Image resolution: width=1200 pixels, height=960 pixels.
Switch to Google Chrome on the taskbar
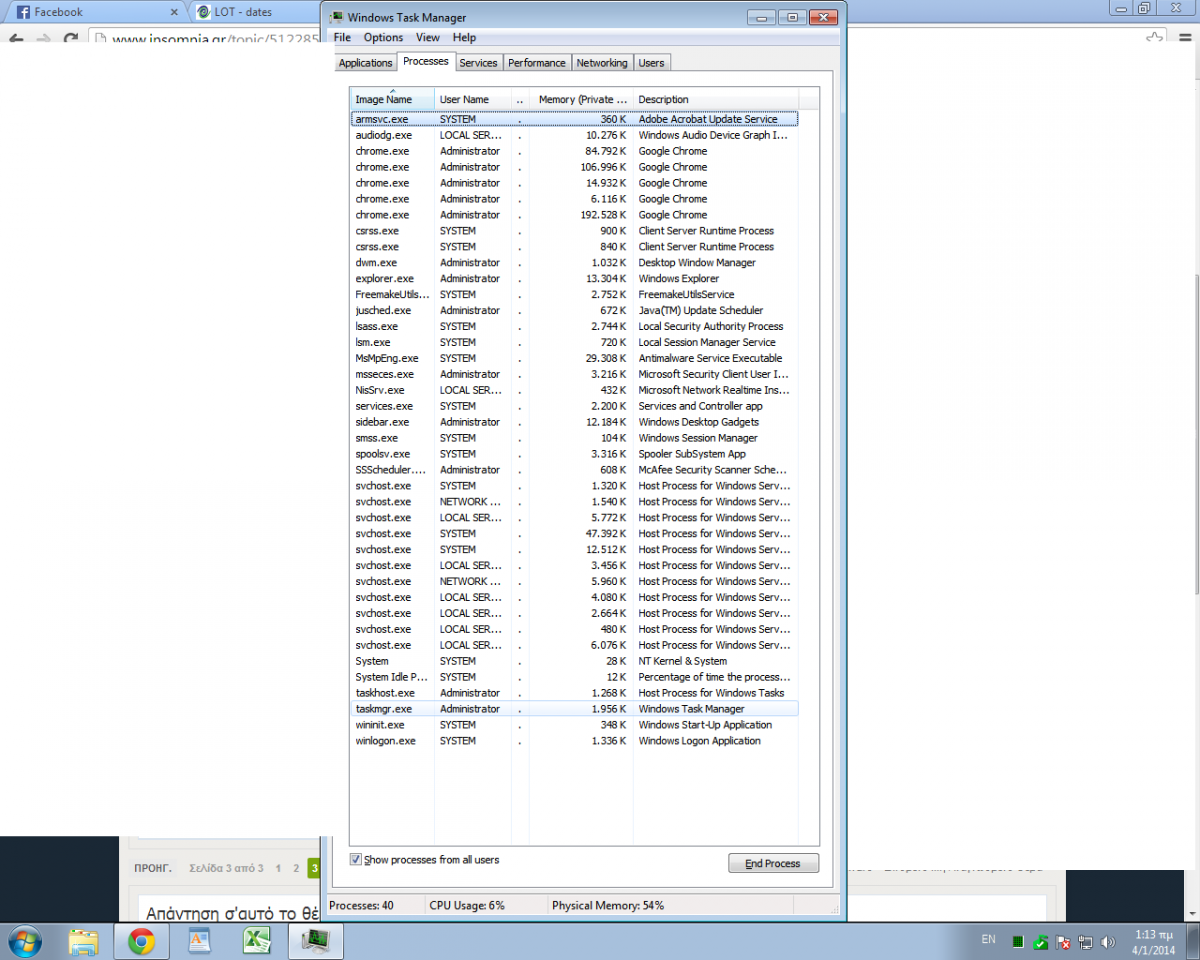(141, 941)
